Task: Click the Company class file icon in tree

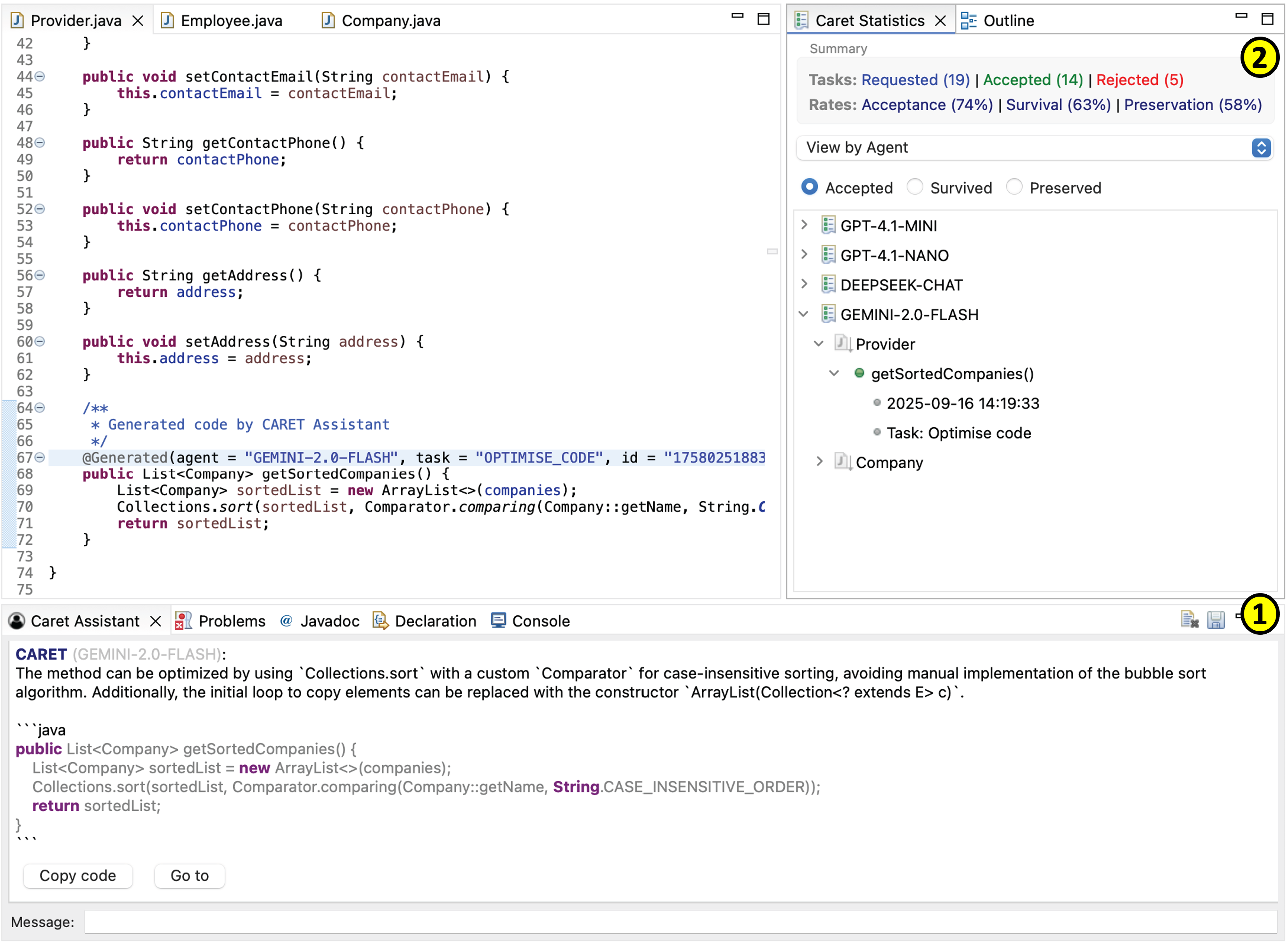Action: click(x=842, y=462)
